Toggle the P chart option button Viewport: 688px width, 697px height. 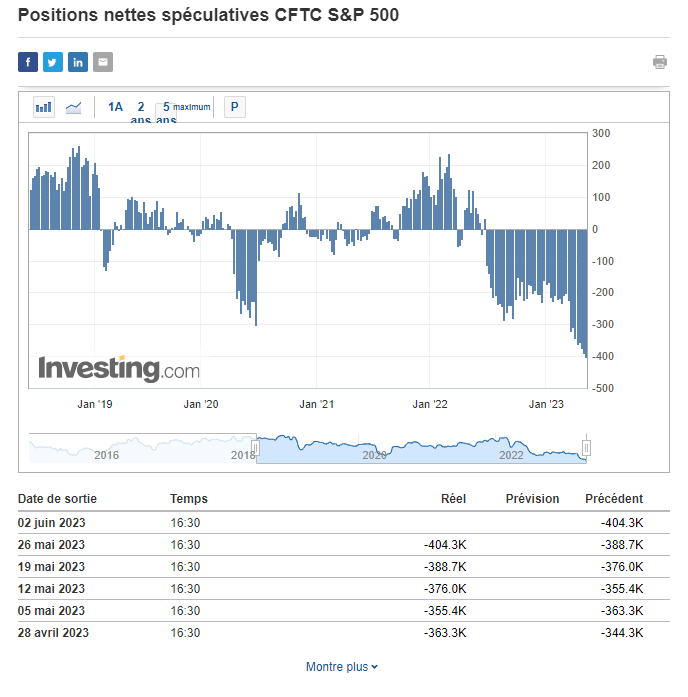[x=234, y=107]
